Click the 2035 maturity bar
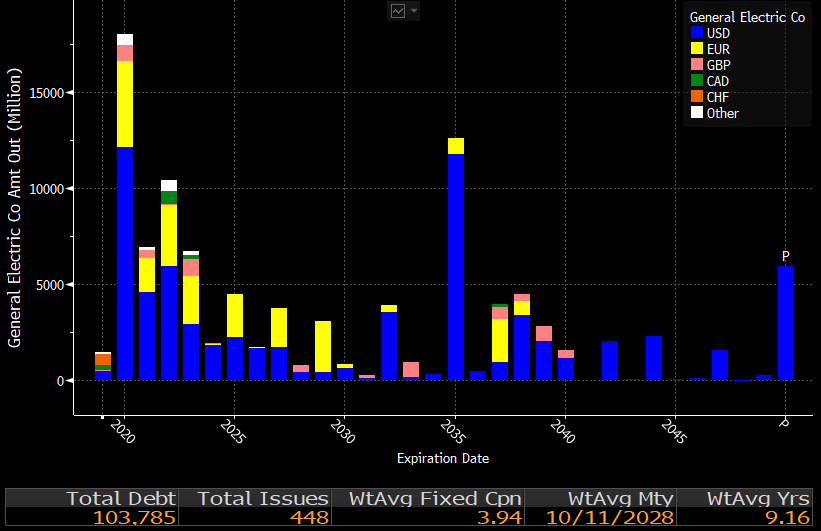This screenshot has width=821, height=531. (x=456, y=259)
